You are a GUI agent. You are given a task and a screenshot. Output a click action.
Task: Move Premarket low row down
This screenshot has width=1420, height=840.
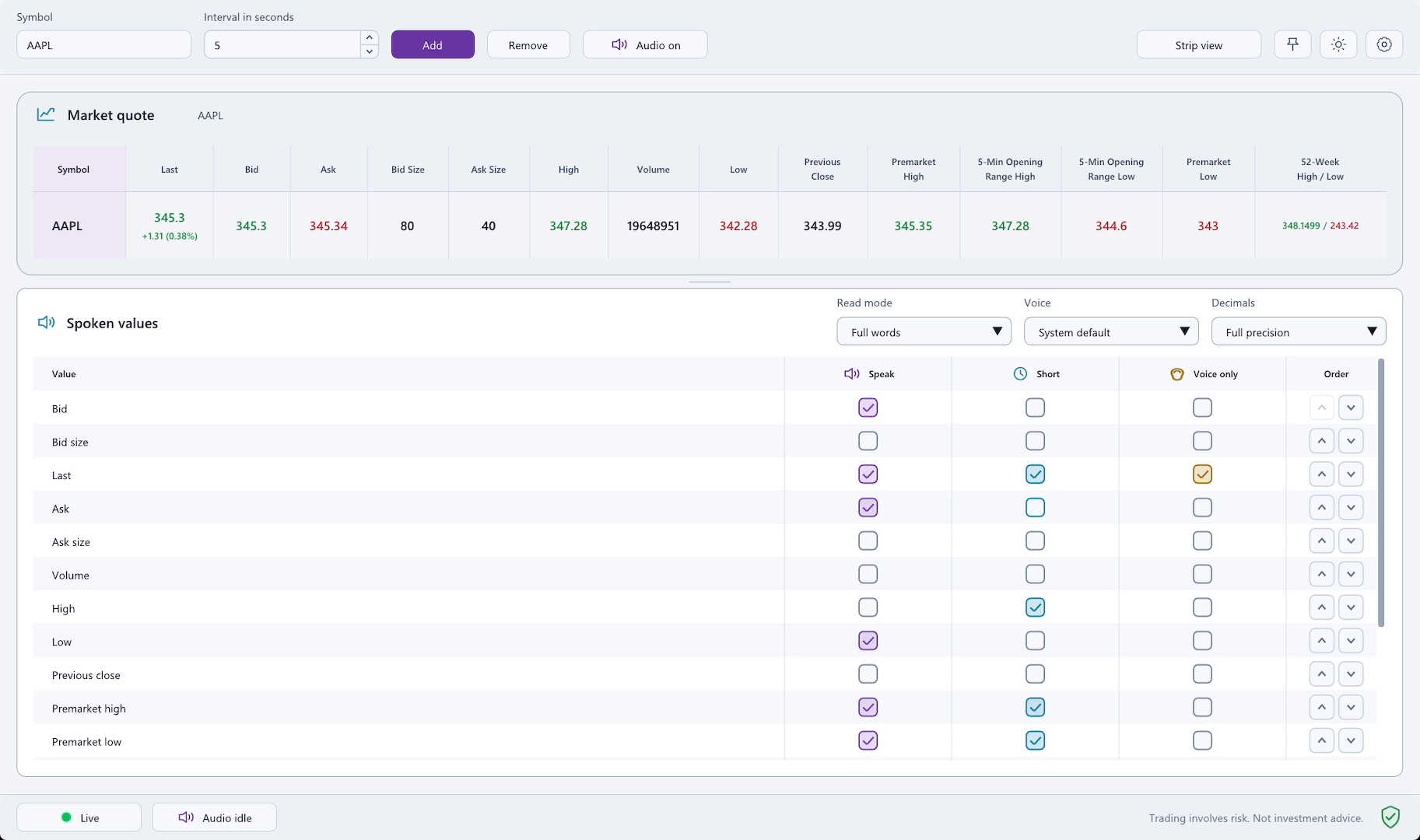pyautogui.click(x=1351, y=740)
